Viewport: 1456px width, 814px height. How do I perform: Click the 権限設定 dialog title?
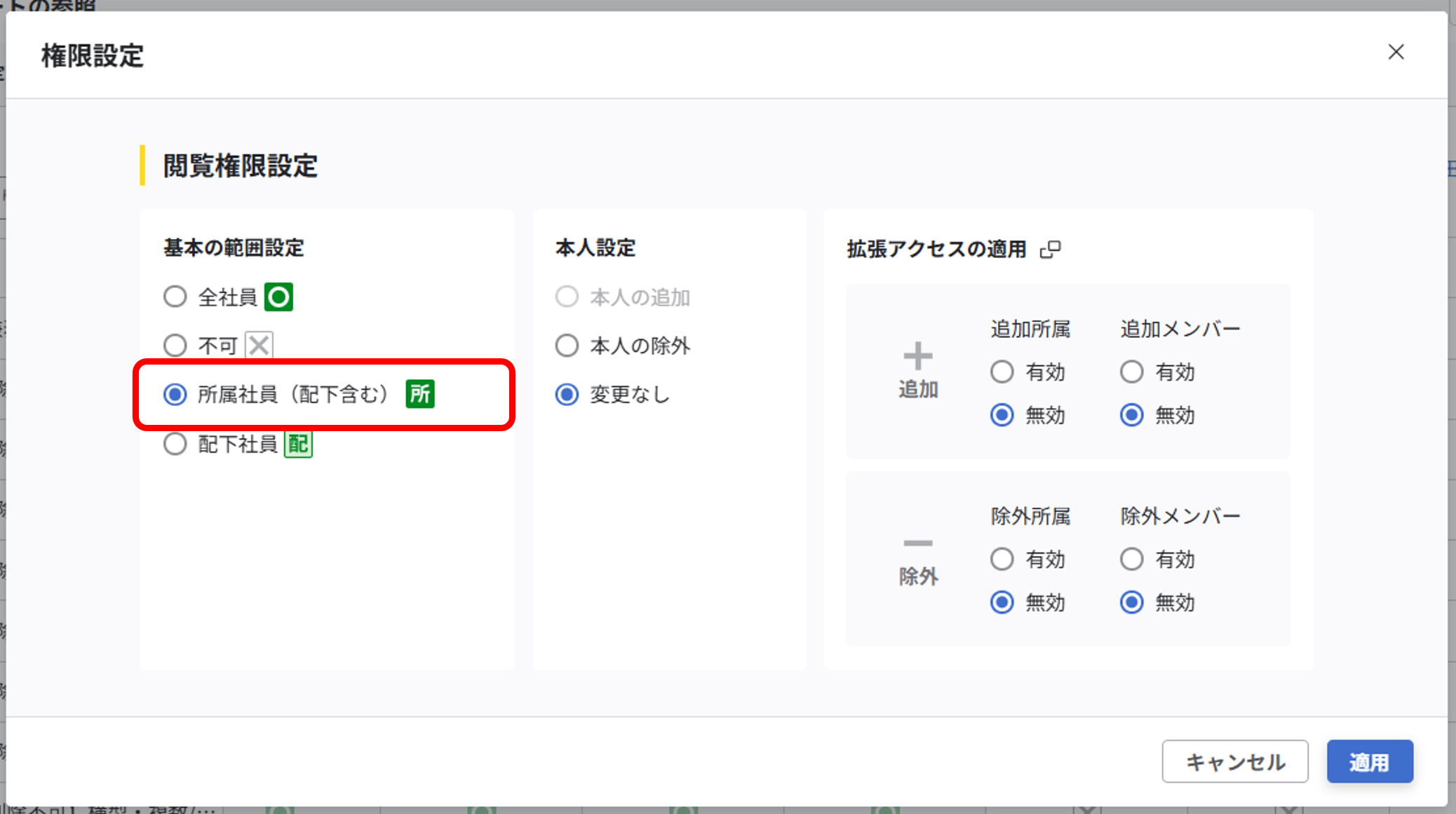tap(93, 55)
